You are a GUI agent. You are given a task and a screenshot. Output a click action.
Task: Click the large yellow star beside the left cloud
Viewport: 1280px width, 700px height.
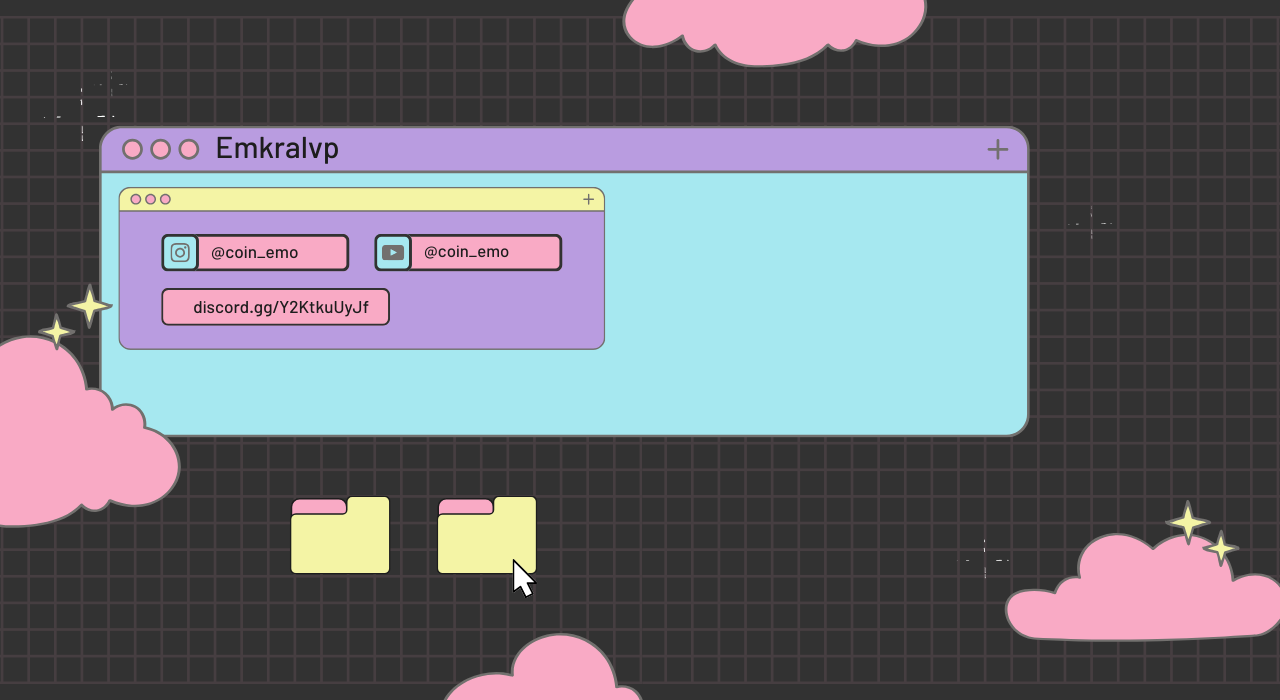pos(90,306)
